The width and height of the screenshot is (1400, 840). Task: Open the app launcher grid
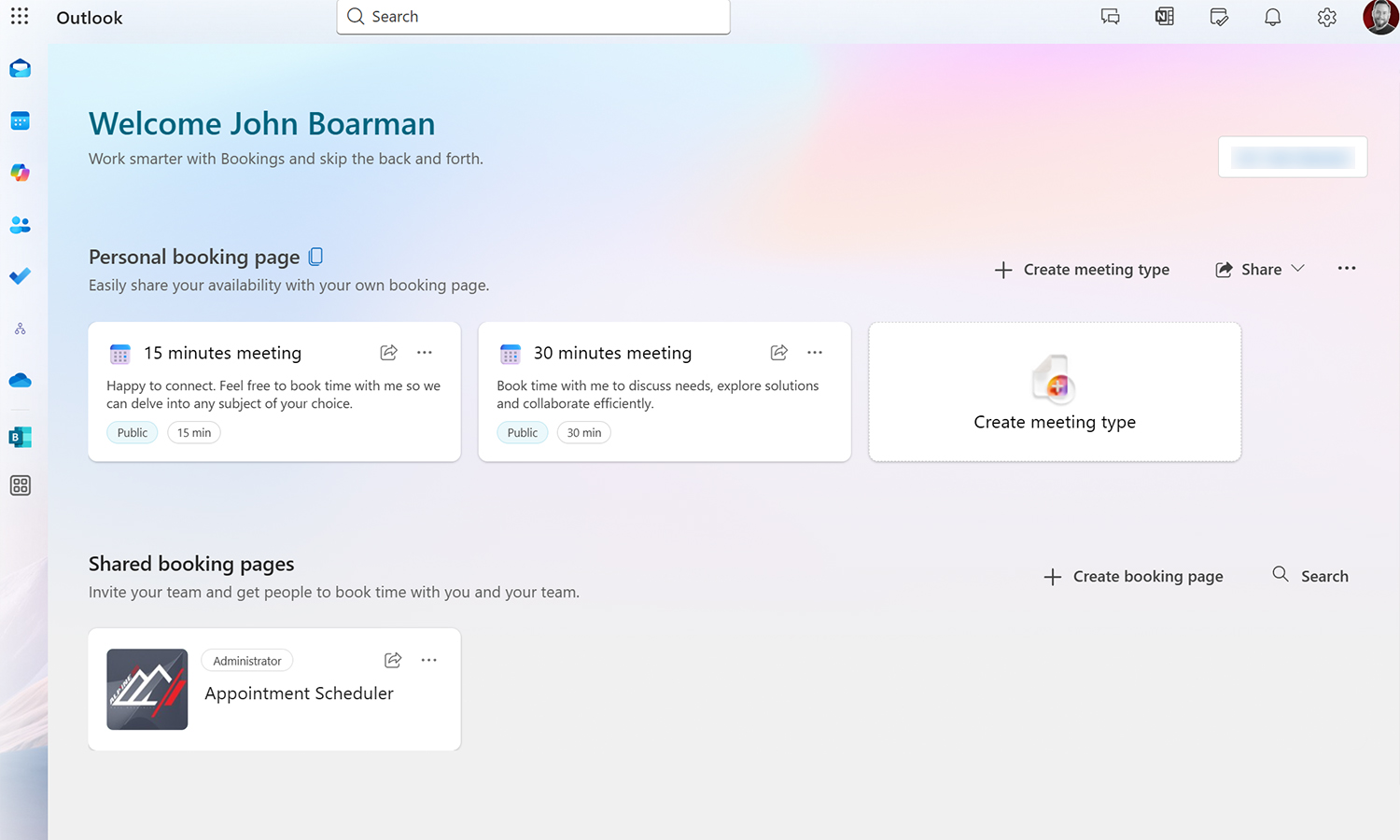click(x=20, y=16)
